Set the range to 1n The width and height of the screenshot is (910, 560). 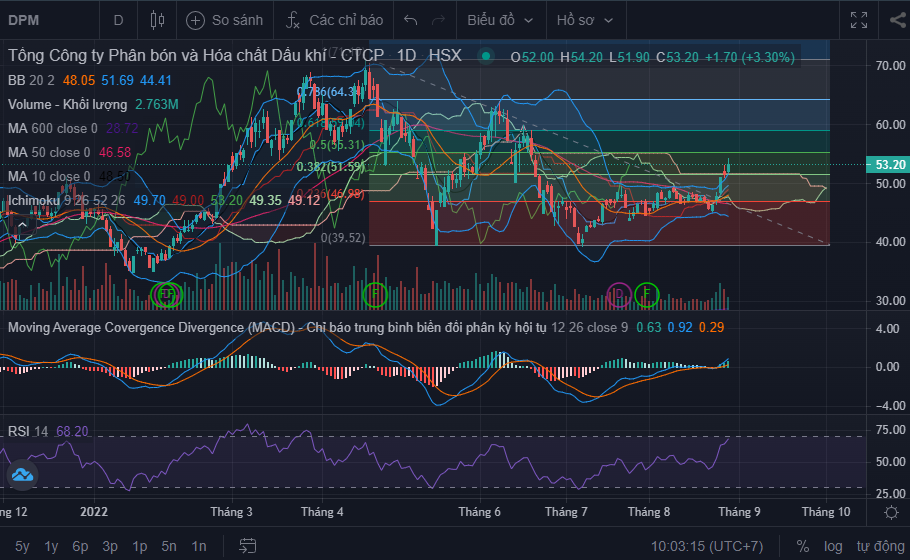pos(199,546)
